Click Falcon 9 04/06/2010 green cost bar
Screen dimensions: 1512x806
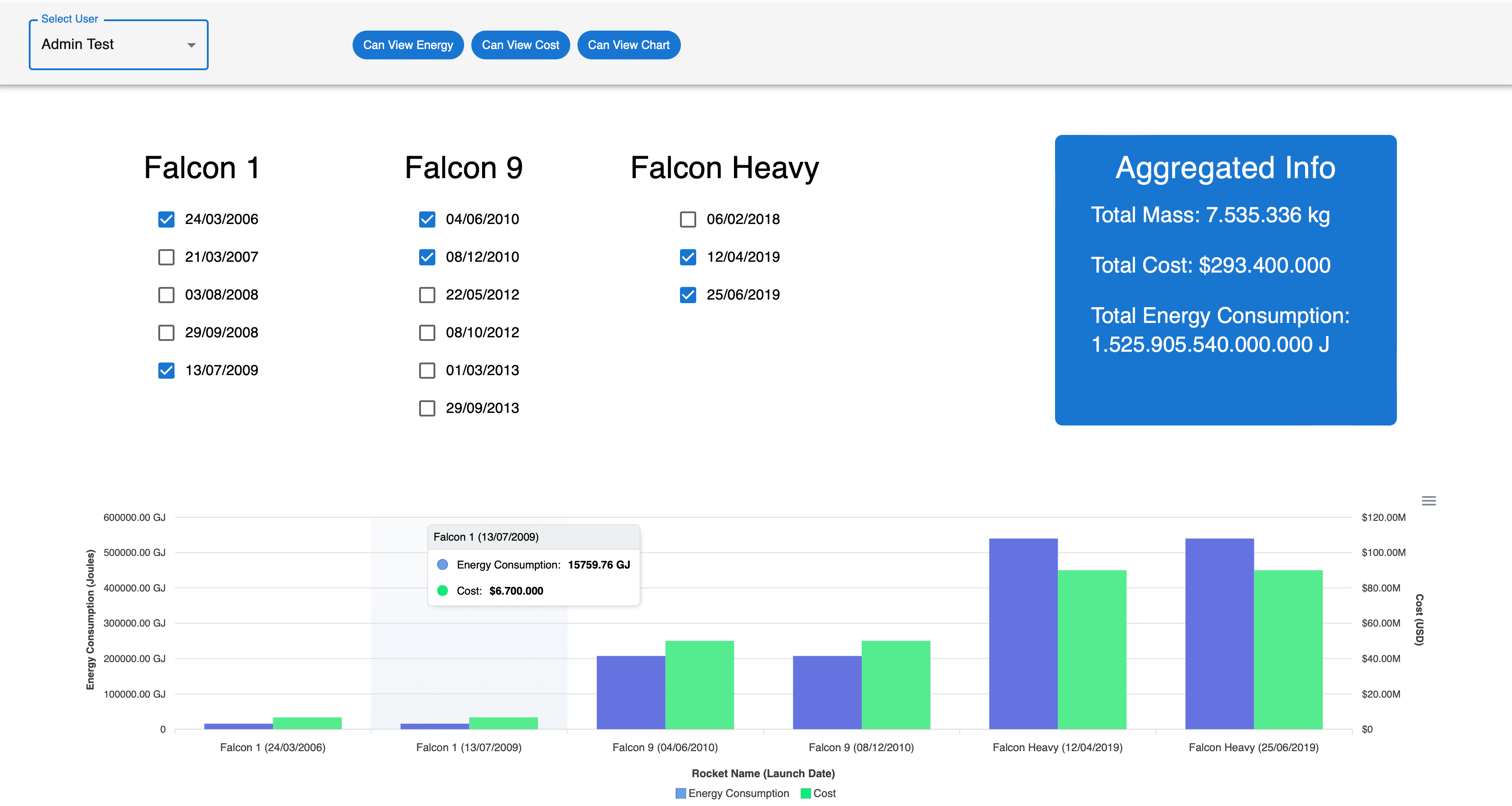pyautogui.click(x=699, y=685)
